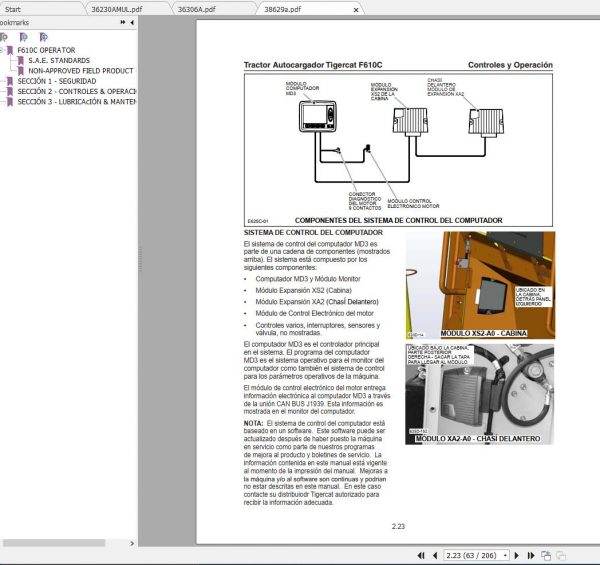Viewport: 600px width, 565px height.
Task: Click the MODULO XA2-A0 - CHASÍ DELANTERO image
Action: coord(479,394)
